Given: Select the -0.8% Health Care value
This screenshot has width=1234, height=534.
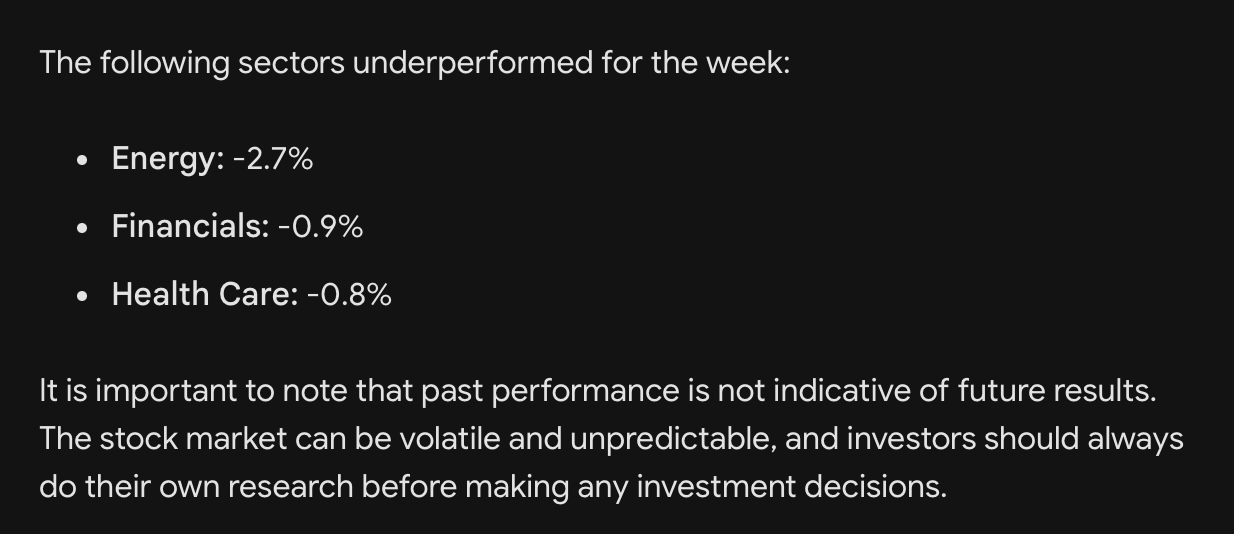Looking at the screenshot, I should coord(349,295).
